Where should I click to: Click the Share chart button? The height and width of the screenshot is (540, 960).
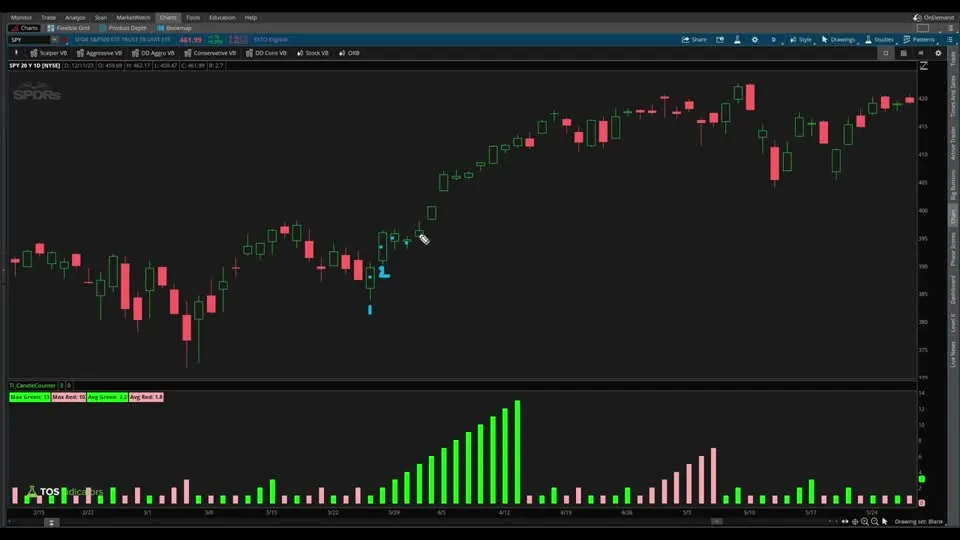[x=694, y=40]
